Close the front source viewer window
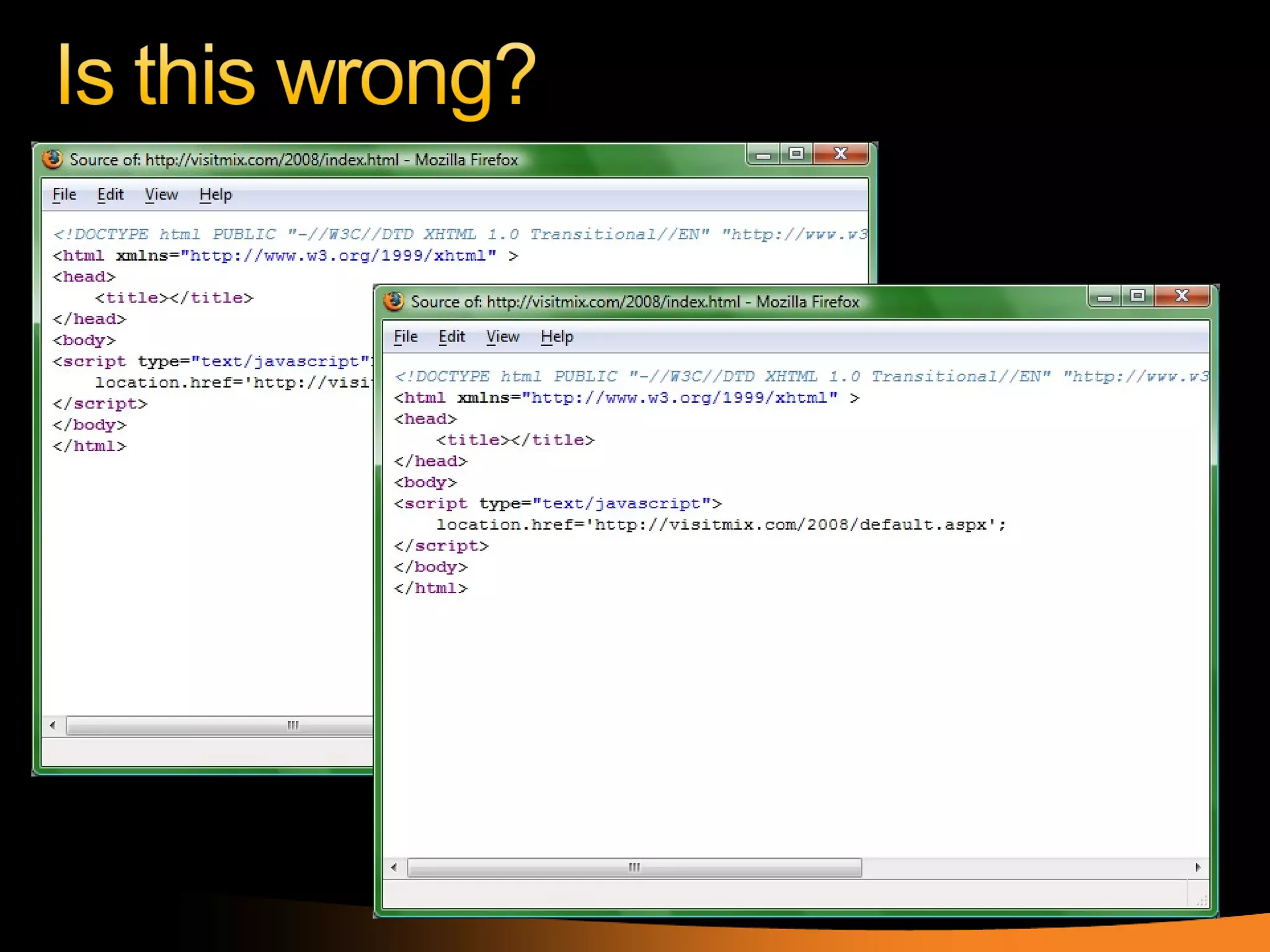1270x952 pixels. pos(1182,296)
